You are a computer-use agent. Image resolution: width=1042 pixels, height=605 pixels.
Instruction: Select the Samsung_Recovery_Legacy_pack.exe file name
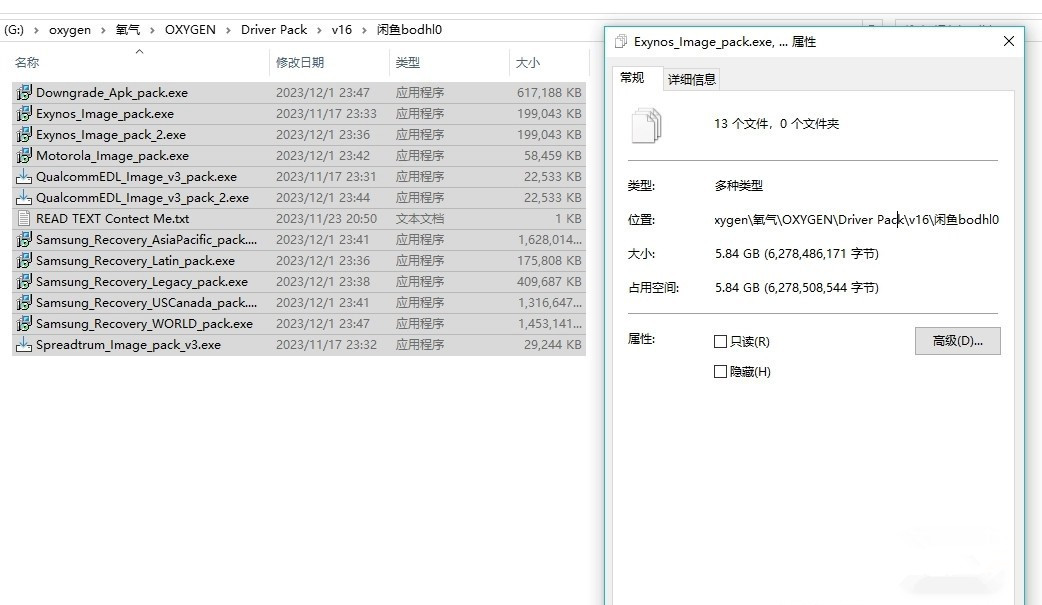coord(142,282)
